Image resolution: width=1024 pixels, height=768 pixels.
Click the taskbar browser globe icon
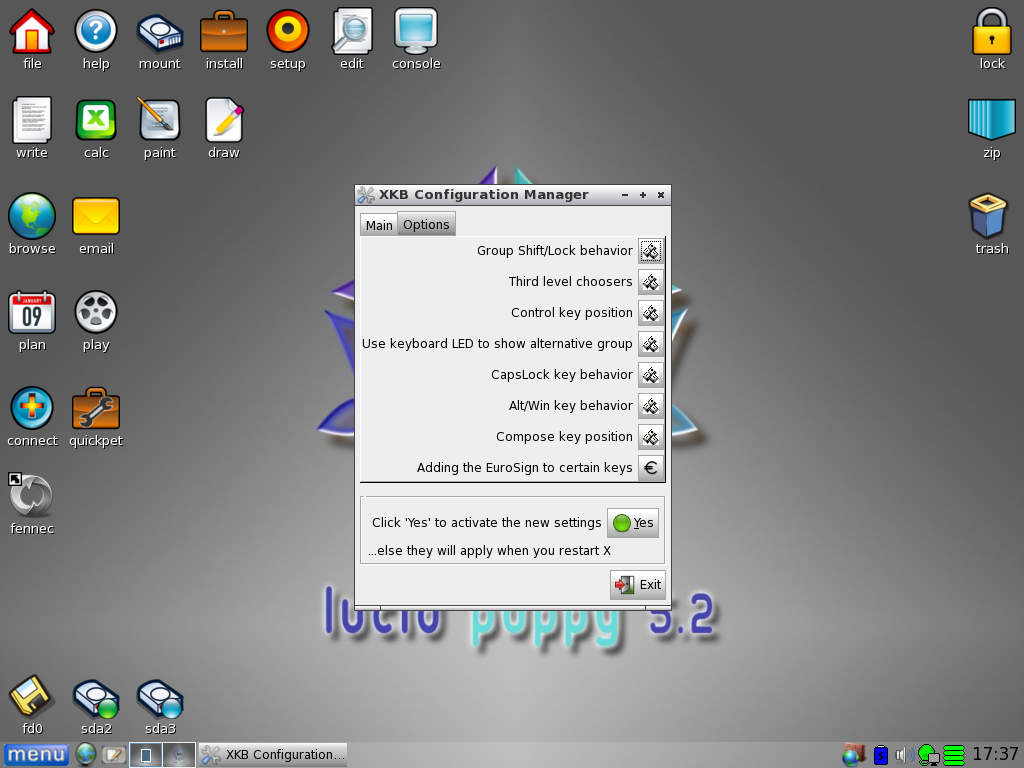pyautogui.click(x=86, y=755)
